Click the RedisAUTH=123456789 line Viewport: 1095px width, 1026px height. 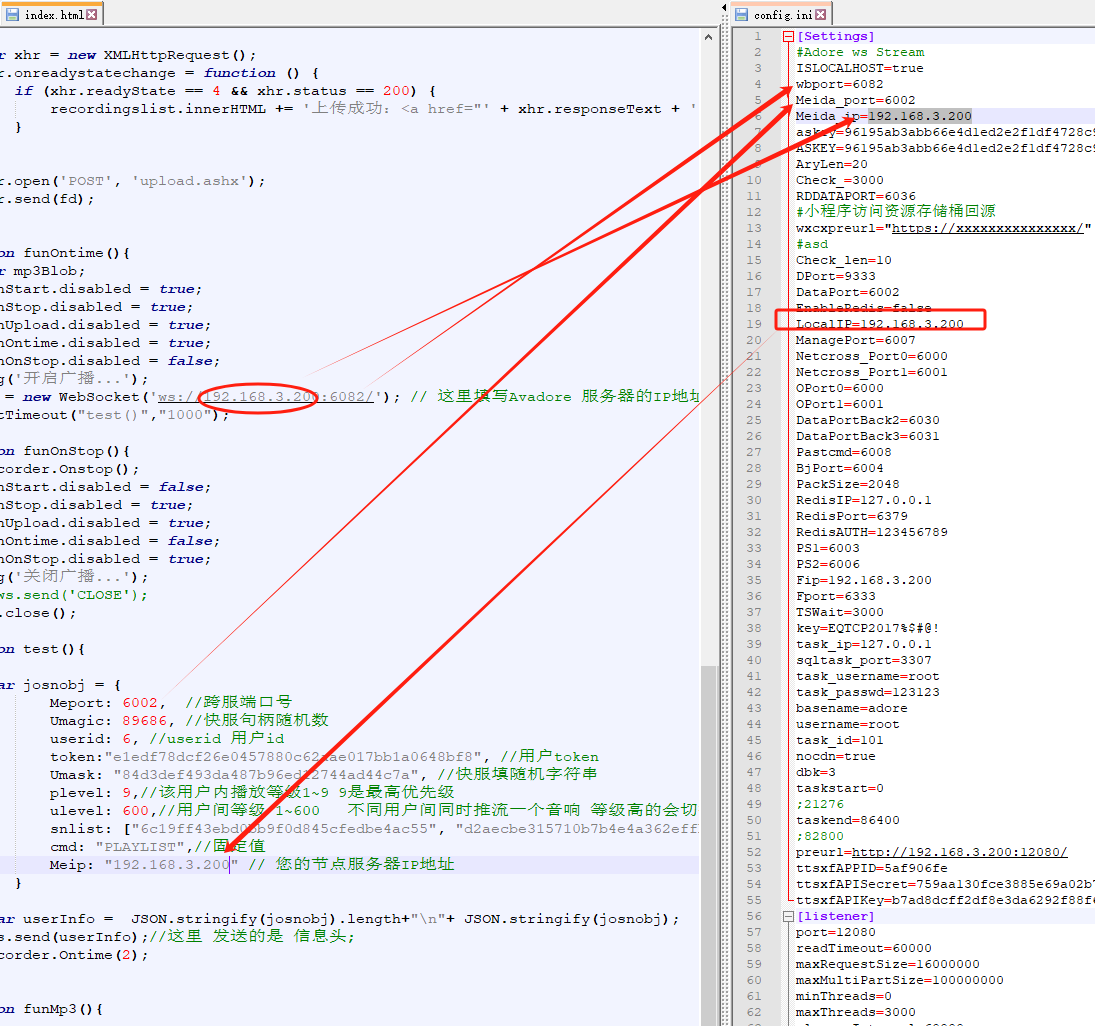(x=872, y=532)
